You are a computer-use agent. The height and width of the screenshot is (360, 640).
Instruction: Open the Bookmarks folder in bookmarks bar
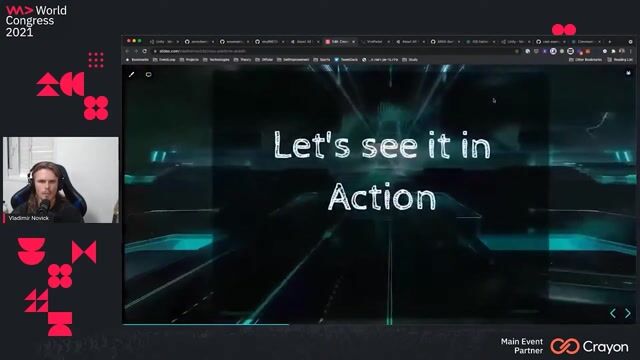[138, 60]
